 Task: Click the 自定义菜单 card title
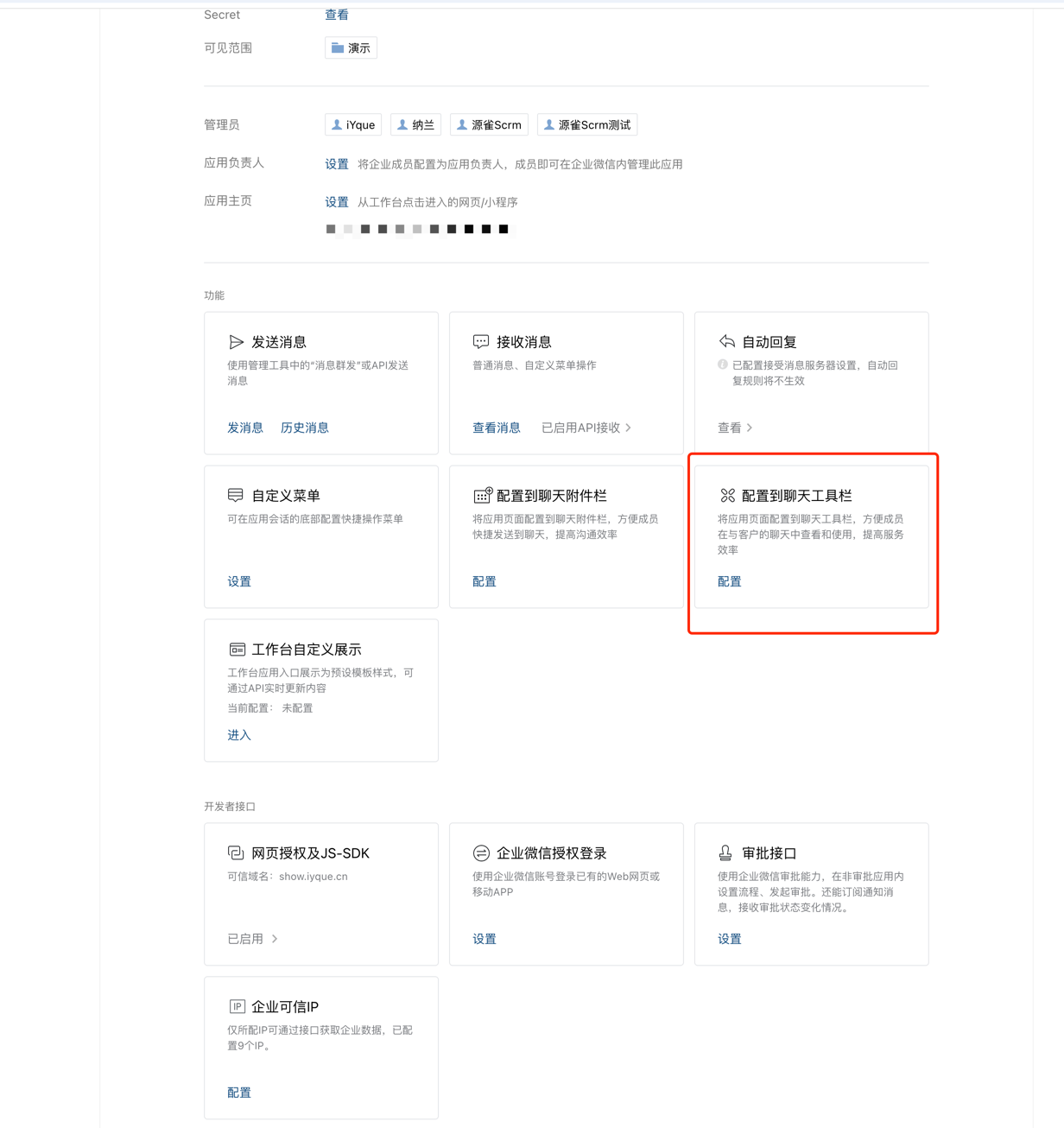286,496
